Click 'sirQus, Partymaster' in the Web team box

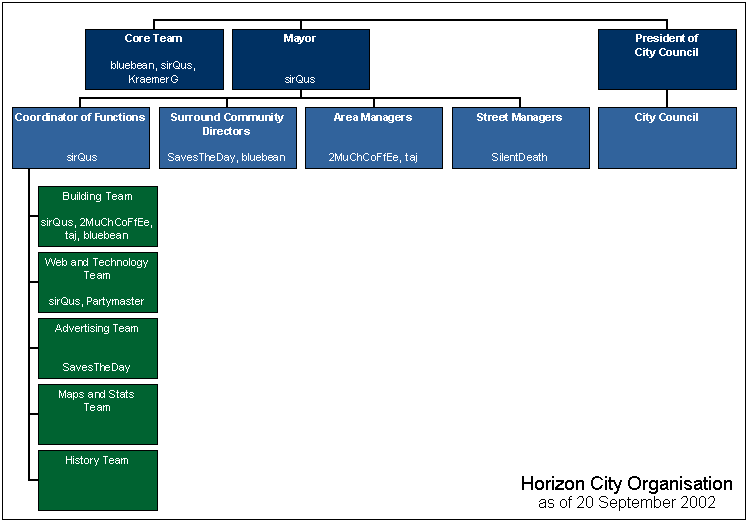pyautogui.click(x=97, y=301)
